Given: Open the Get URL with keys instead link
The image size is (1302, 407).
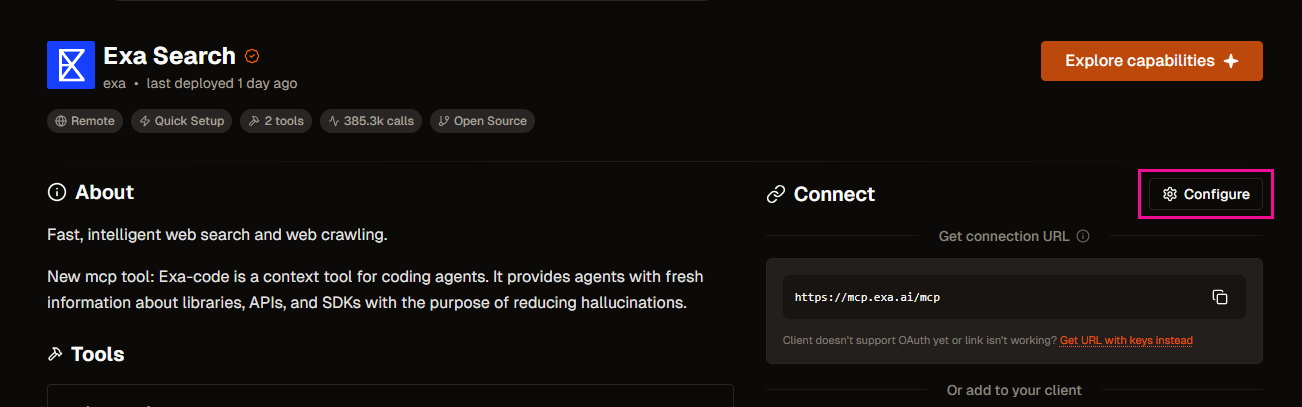Looking at the screenshot, I should (1126, 341).
